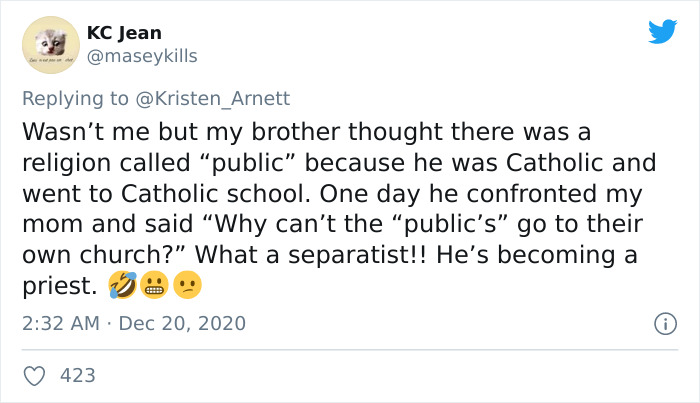Open the tweet info circle icon
Screen dimensions: 700x403
pos(662,324)
